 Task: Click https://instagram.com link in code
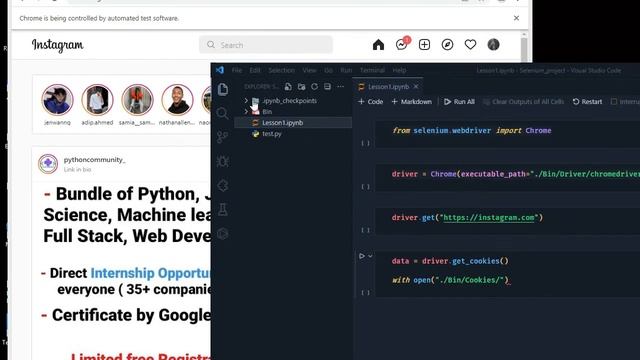pyautogui.click(x=489, y=218)
